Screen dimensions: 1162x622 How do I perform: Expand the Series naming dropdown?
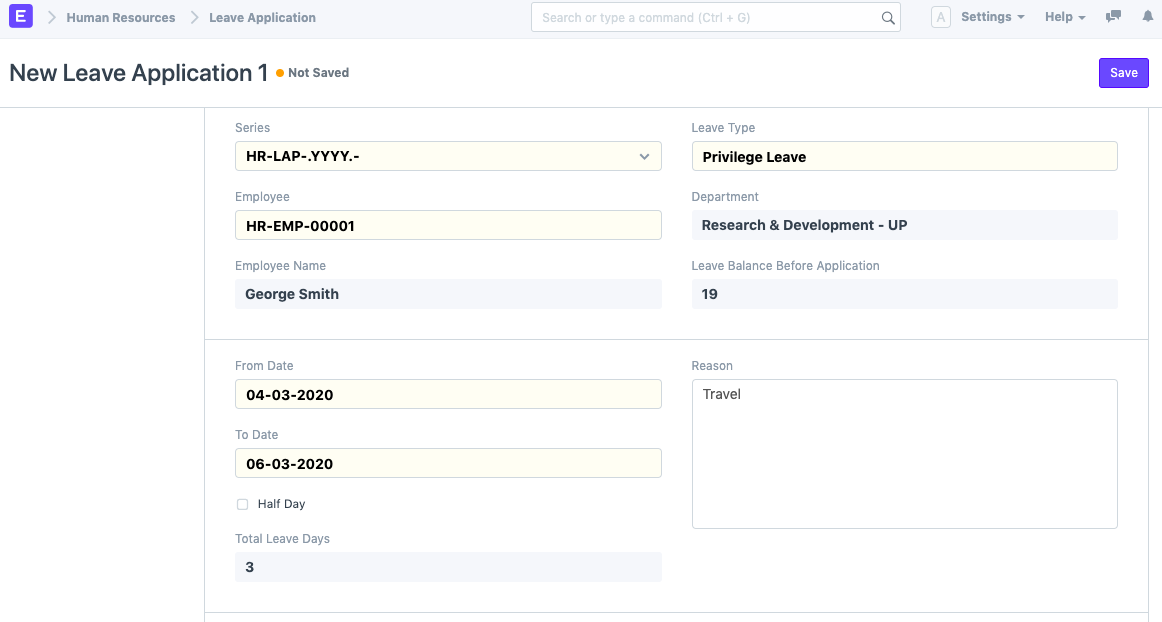(x=645, y=156)
